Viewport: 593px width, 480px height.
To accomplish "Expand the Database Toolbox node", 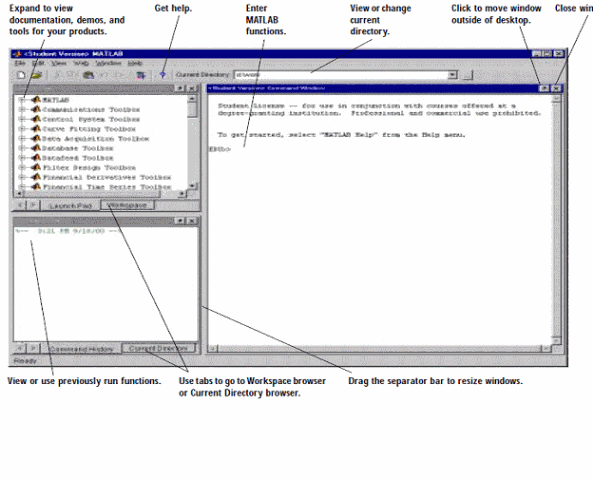I will [x=22, y=148].
